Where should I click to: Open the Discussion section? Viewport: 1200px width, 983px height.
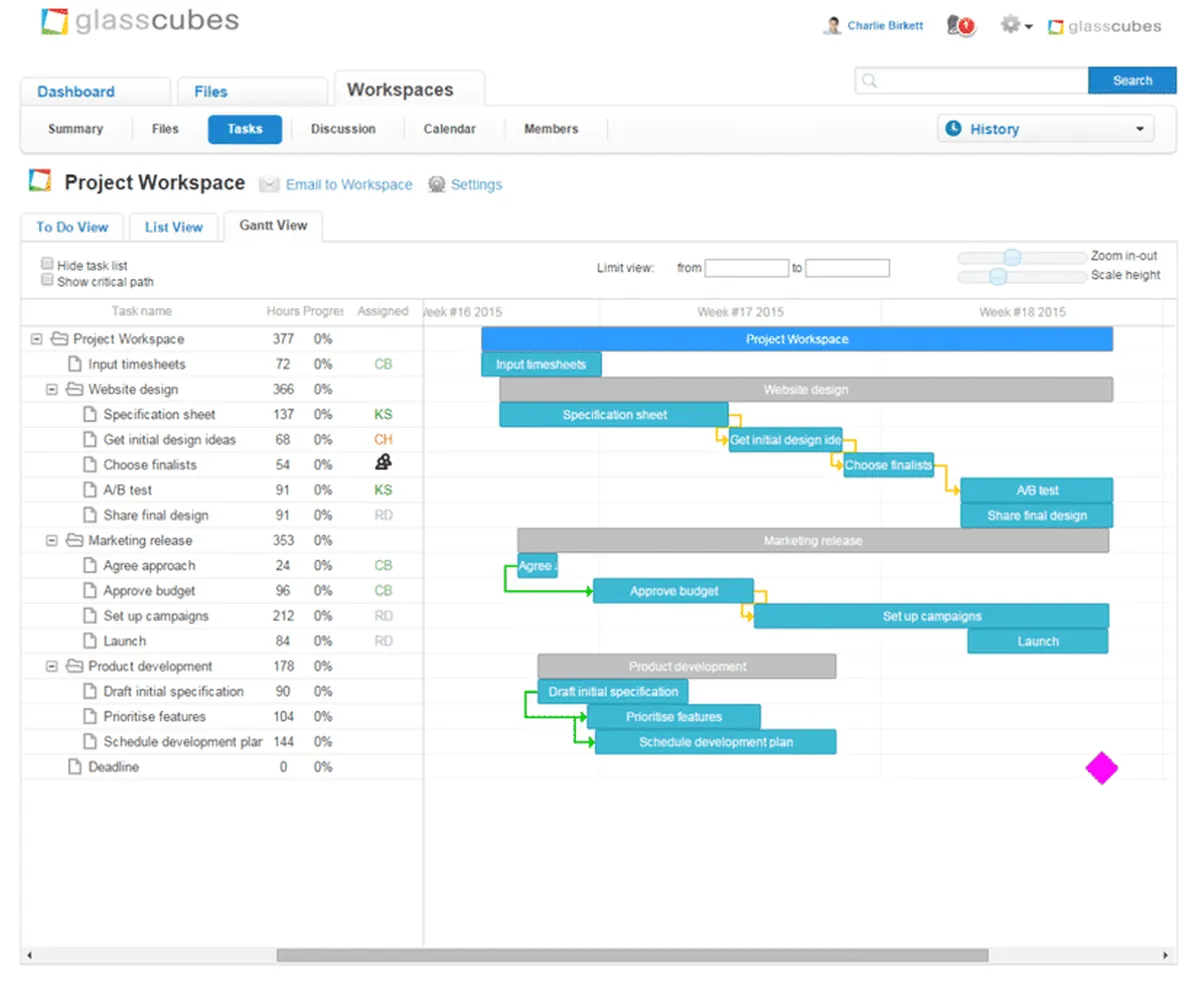coord(343,129)
